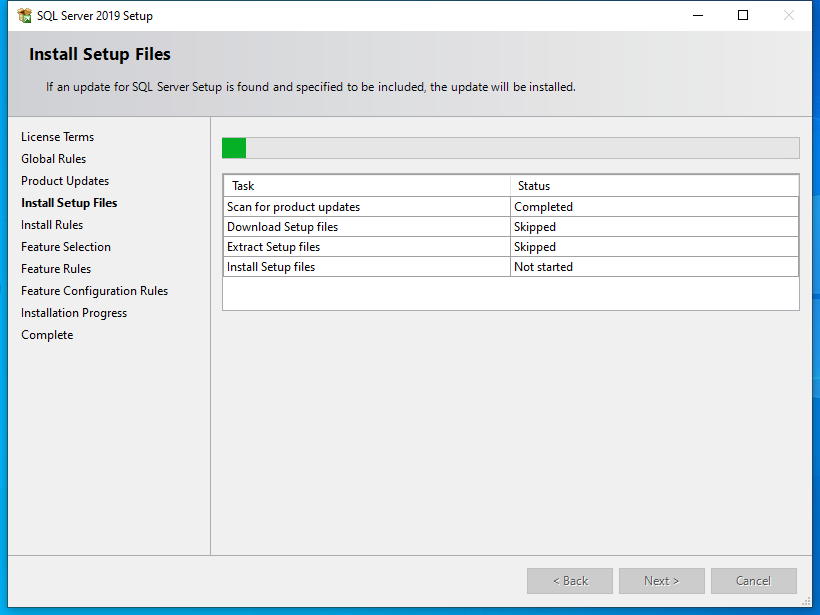Select the Install Setup files row

pos(271,267)
